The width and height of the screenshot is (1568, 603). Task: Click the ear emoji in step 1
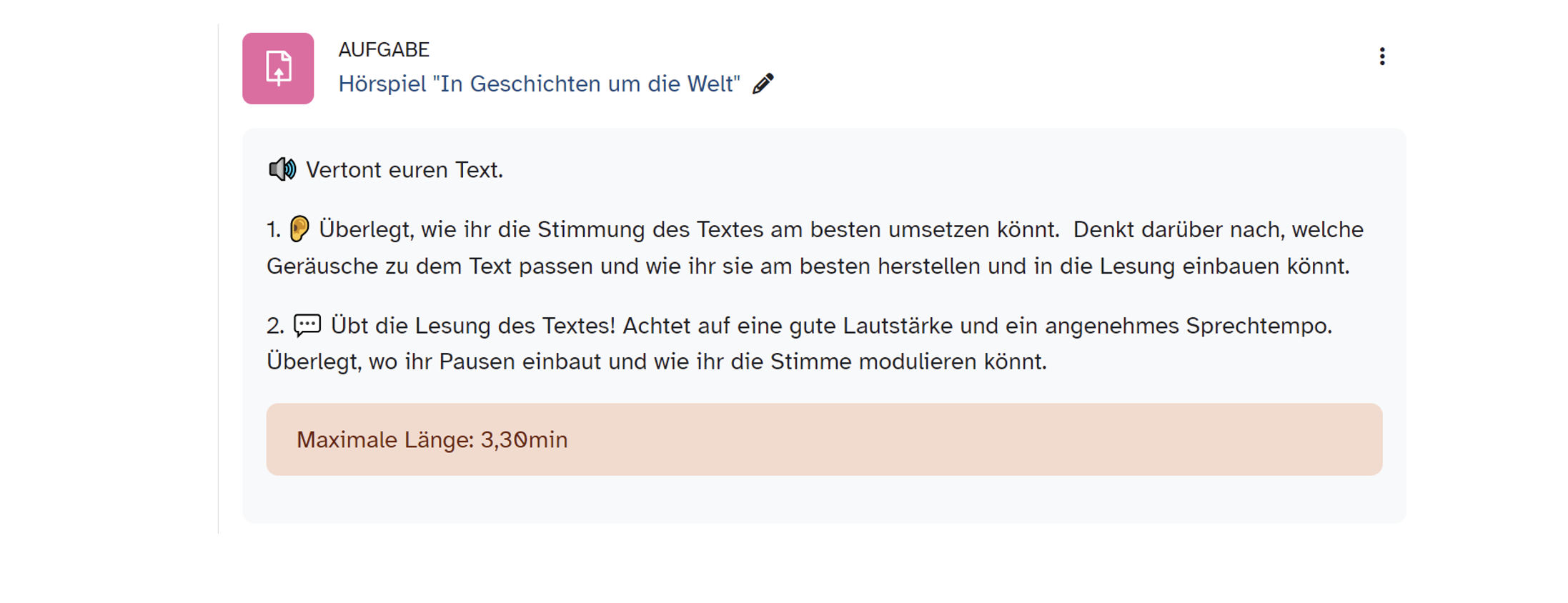(299, 229)
